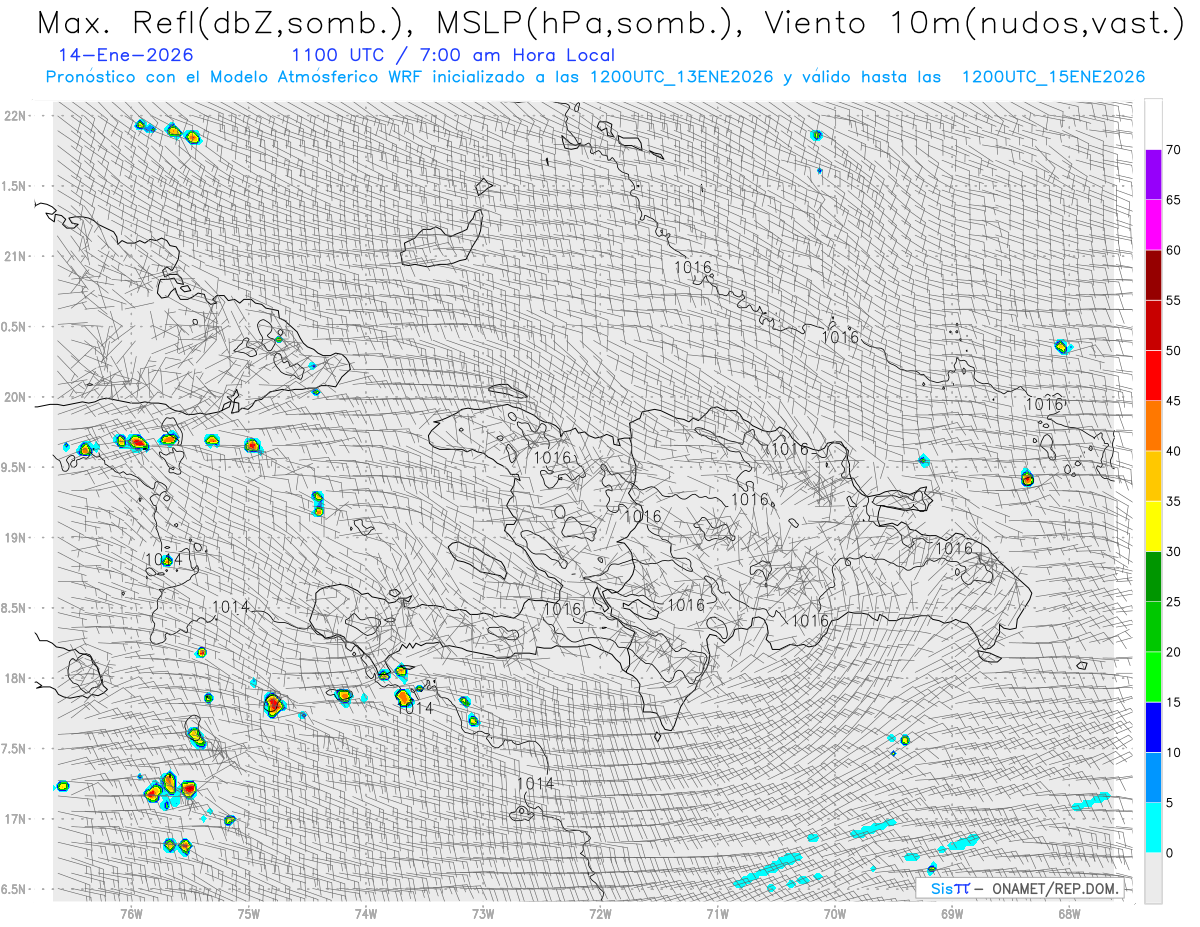This screenshot has width=1200, height=927.
Task: Click '1100 UTC / 7:00 am Hora Local'
Action: pos(453,55)
